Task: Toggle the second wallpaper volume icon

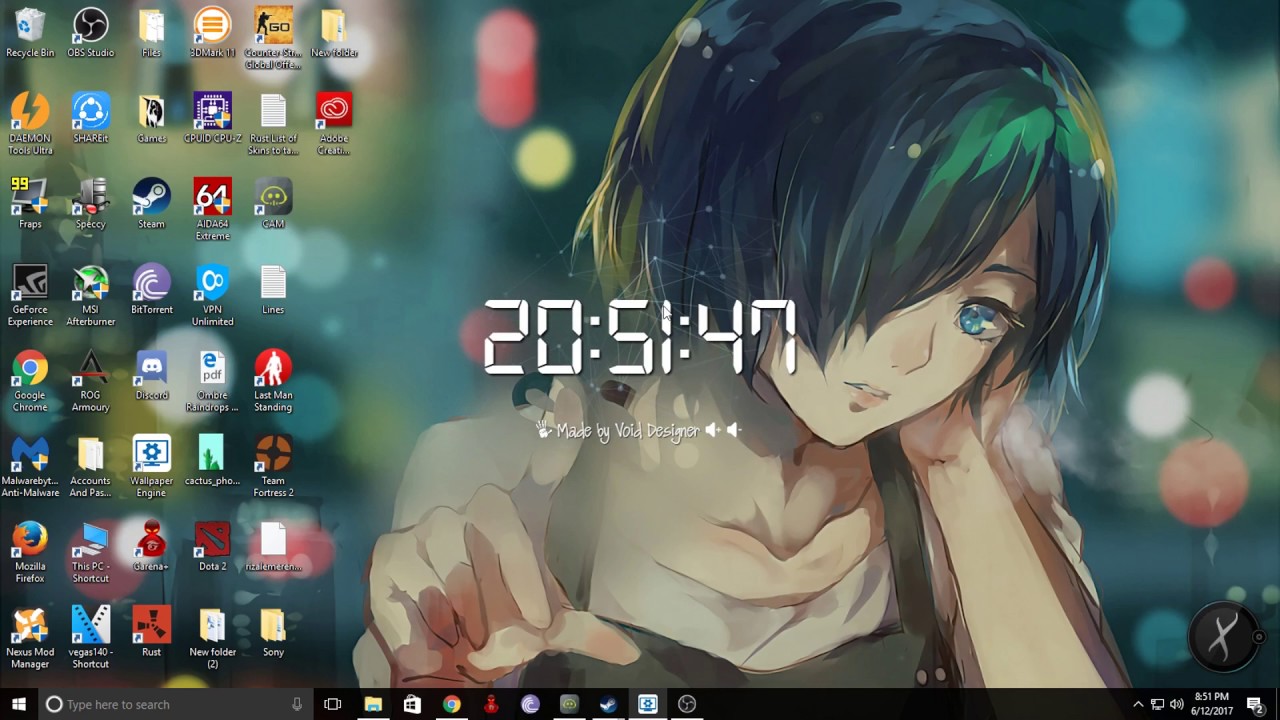Action: (x=733, y=430)
